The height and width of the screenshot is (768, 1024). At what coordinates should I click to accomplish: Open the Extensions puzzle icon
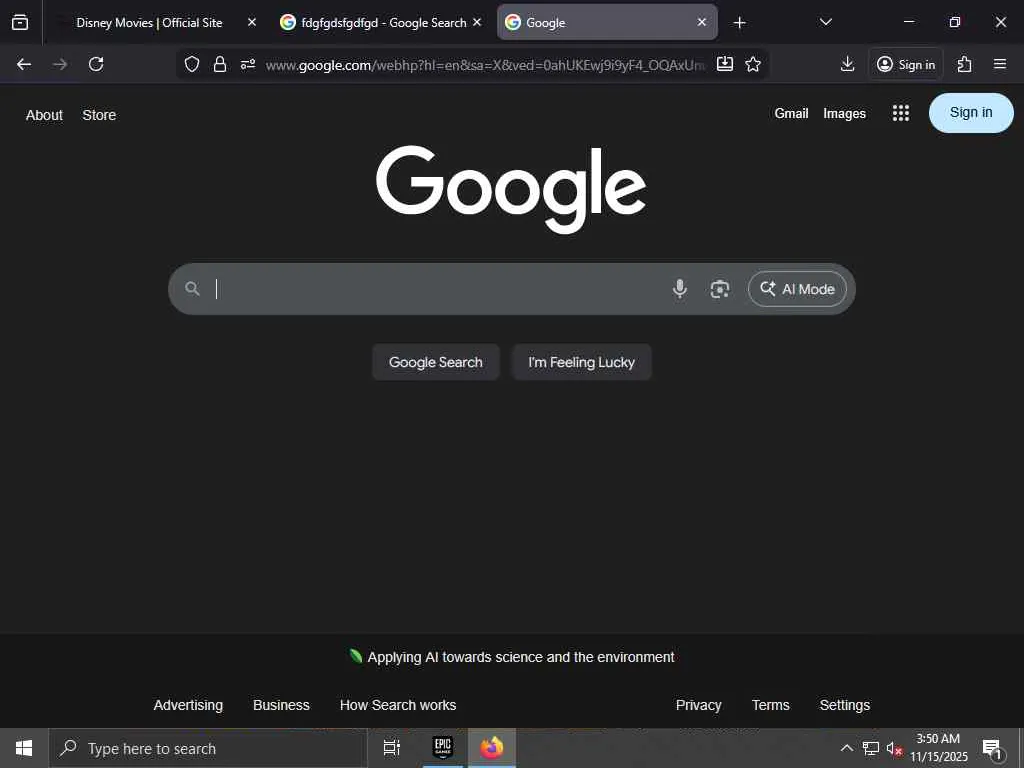(x=964, y=64)
